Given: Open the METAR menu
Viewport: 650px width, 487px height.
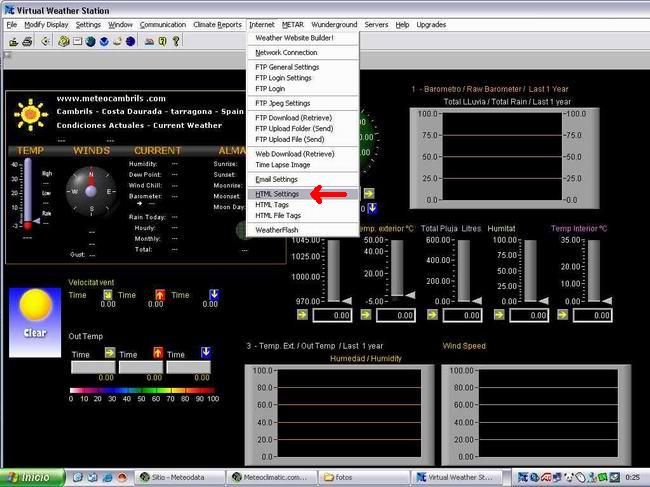Looking at the screenshot, I should pos(293,25).
